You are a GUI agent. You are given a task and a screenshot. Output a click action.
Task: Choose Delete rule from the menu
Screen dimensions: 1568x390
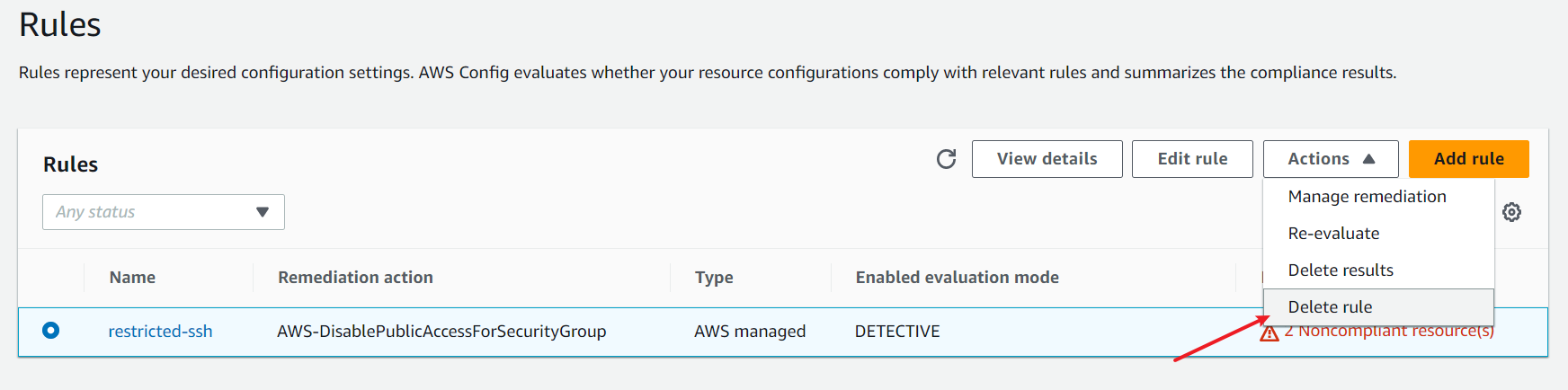pos(1330,307)
